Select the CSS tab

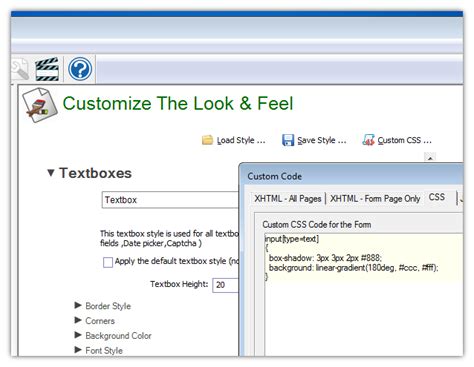pos(437,197)
